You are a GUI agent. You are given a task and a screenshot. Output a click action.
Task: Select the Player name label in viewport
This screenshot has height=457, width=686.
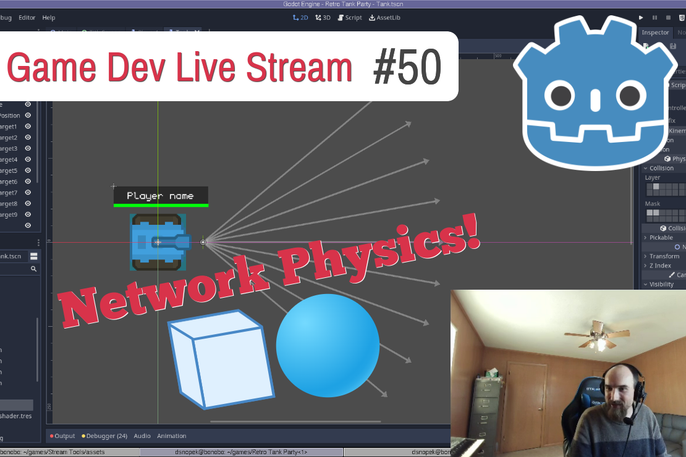point(160,195)
